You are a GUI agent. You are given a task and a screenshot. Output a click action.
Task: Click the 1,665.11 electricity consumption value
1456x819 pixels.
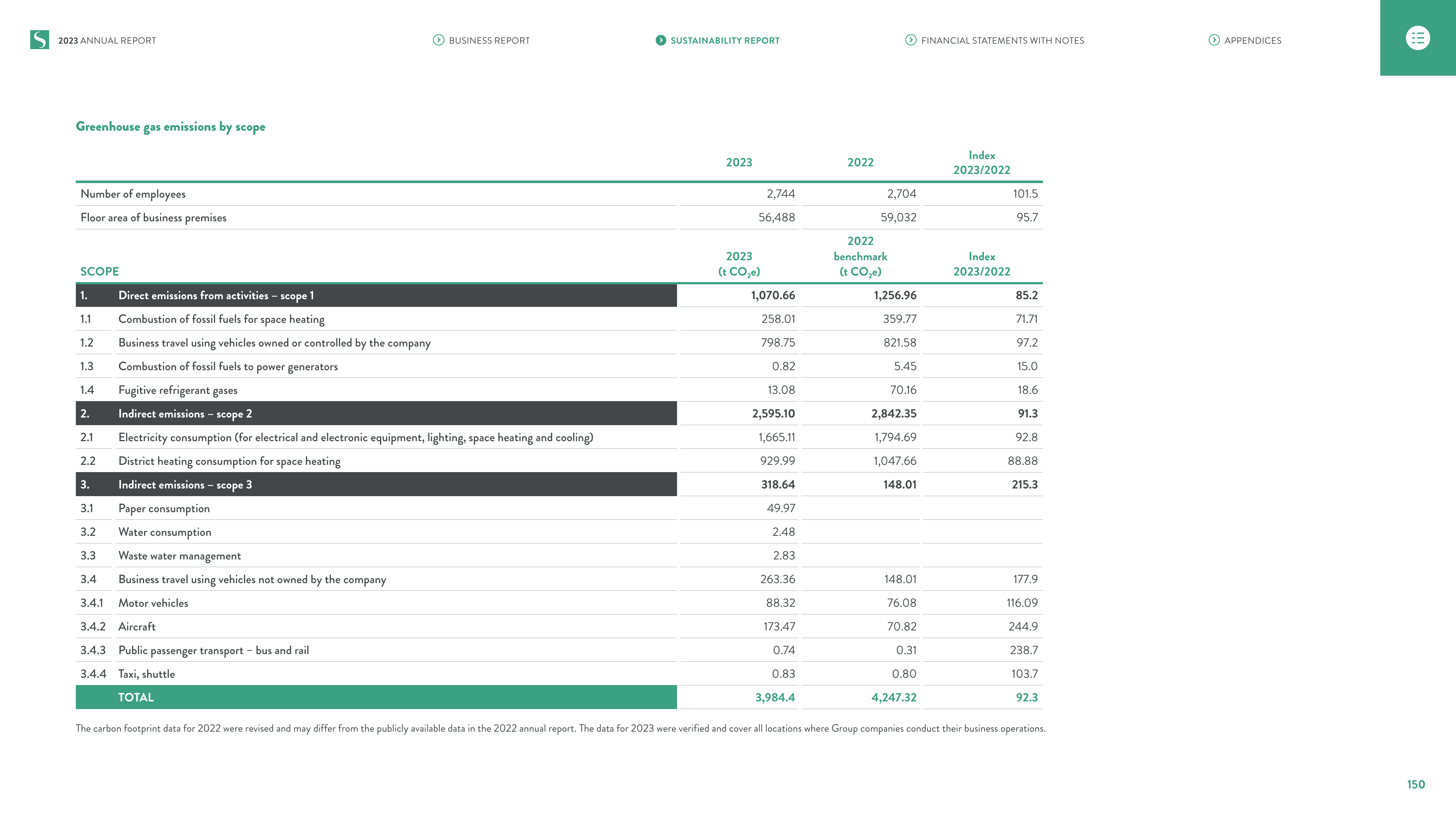pos(777,438)
